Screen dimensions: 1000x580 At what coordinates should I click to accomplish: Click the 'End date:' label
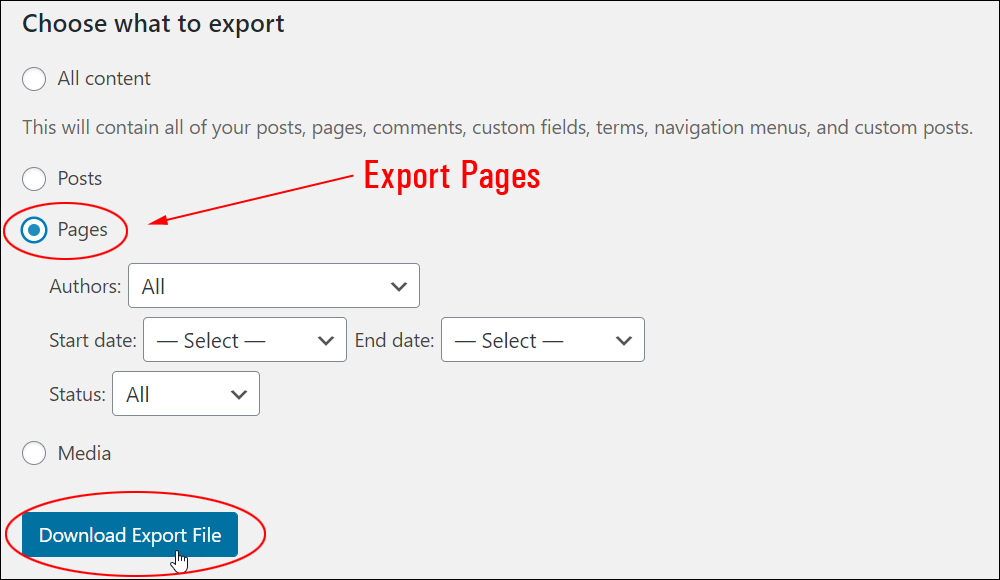tap(394, 341)
